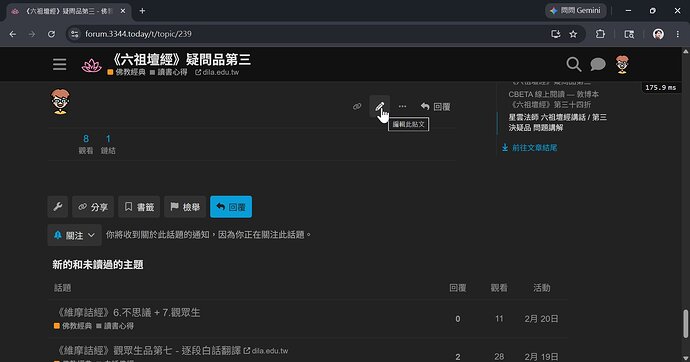Sort topics by 活動 column header

pyautogui.click(x=542, y=288)
